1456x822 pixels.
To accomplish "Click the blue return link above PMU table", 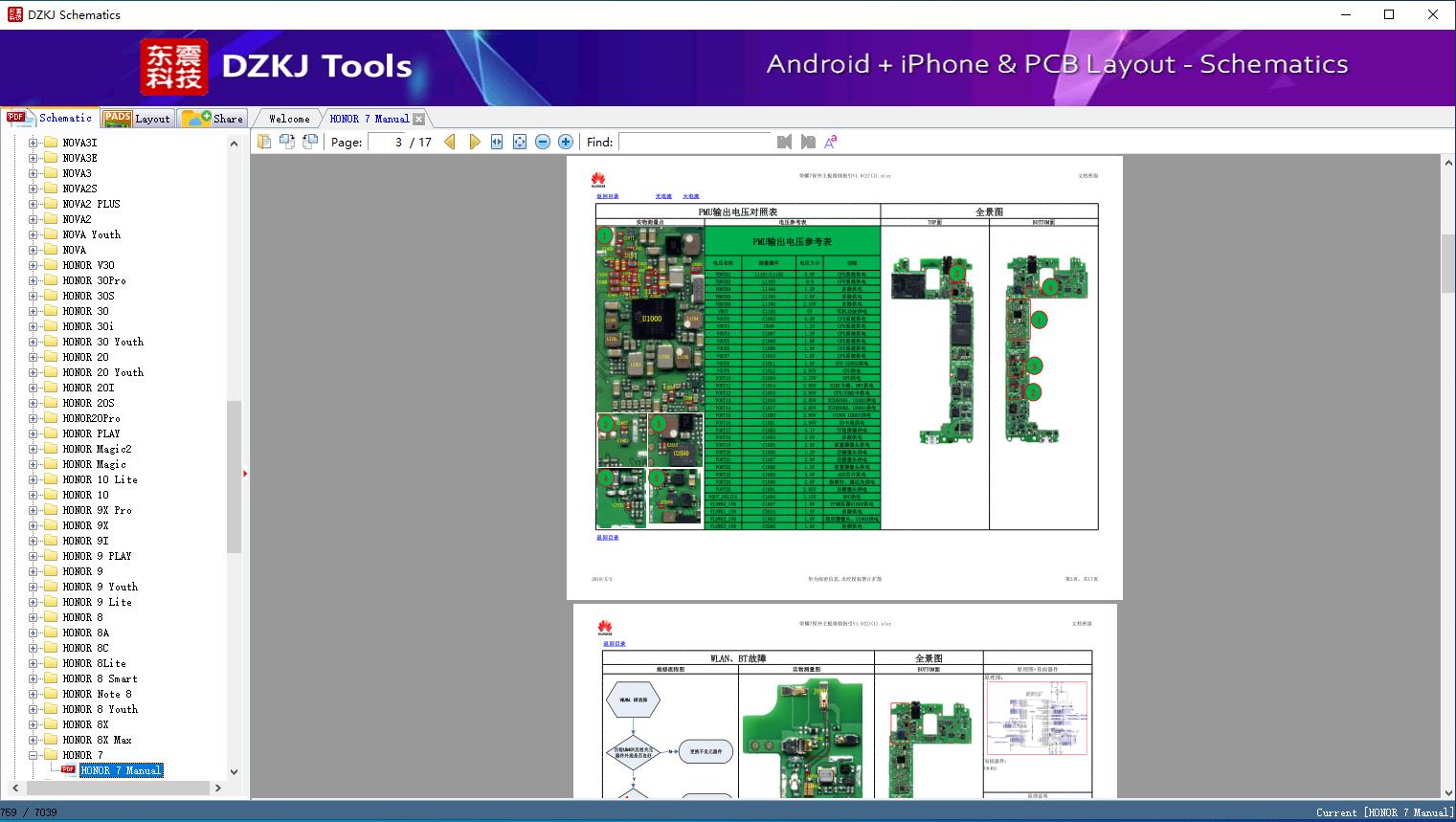I will click(608, 196).
